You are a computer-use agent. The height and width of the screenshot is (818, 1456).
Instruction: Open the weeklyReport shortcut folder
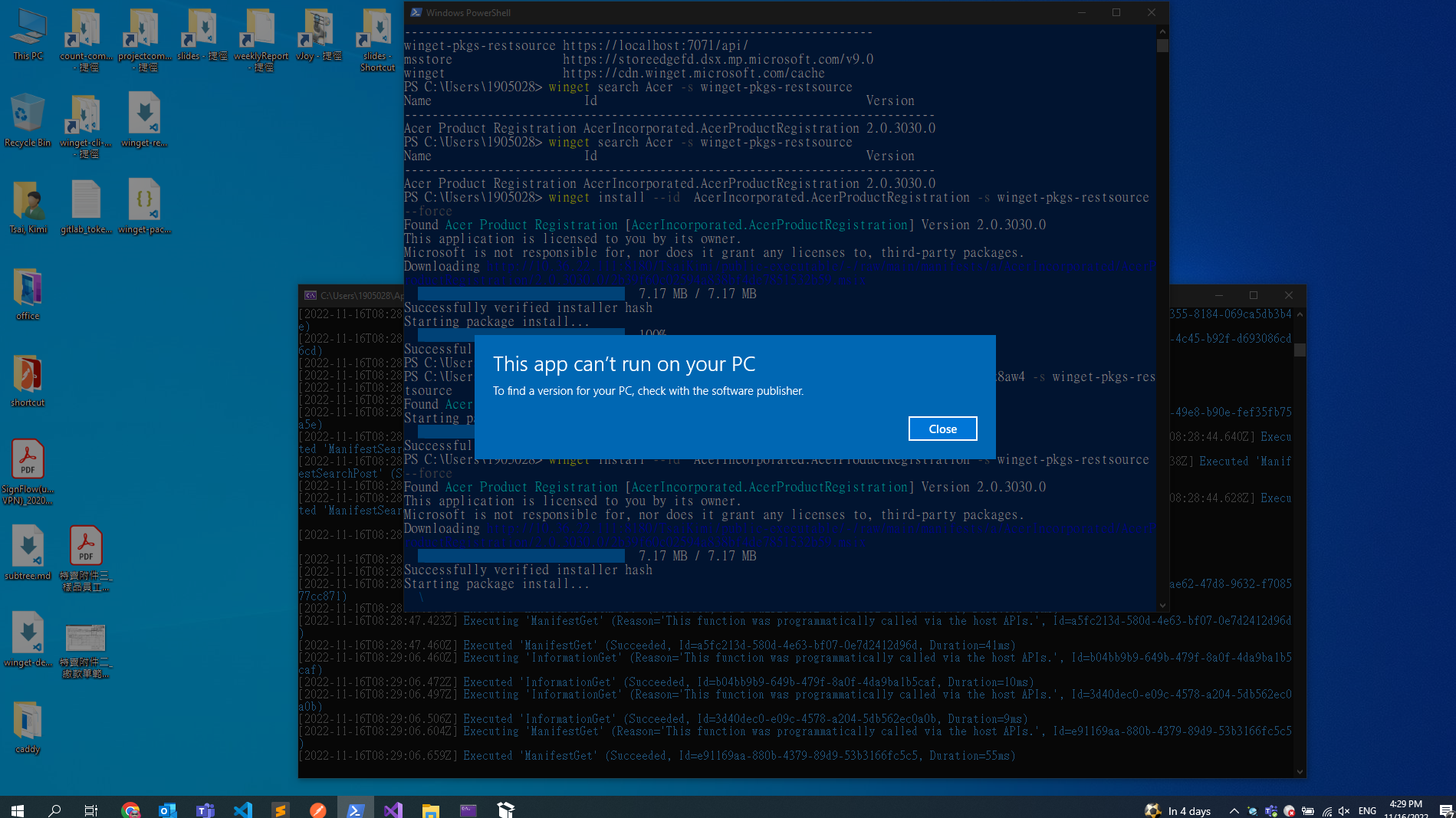(x=261, y=40)
